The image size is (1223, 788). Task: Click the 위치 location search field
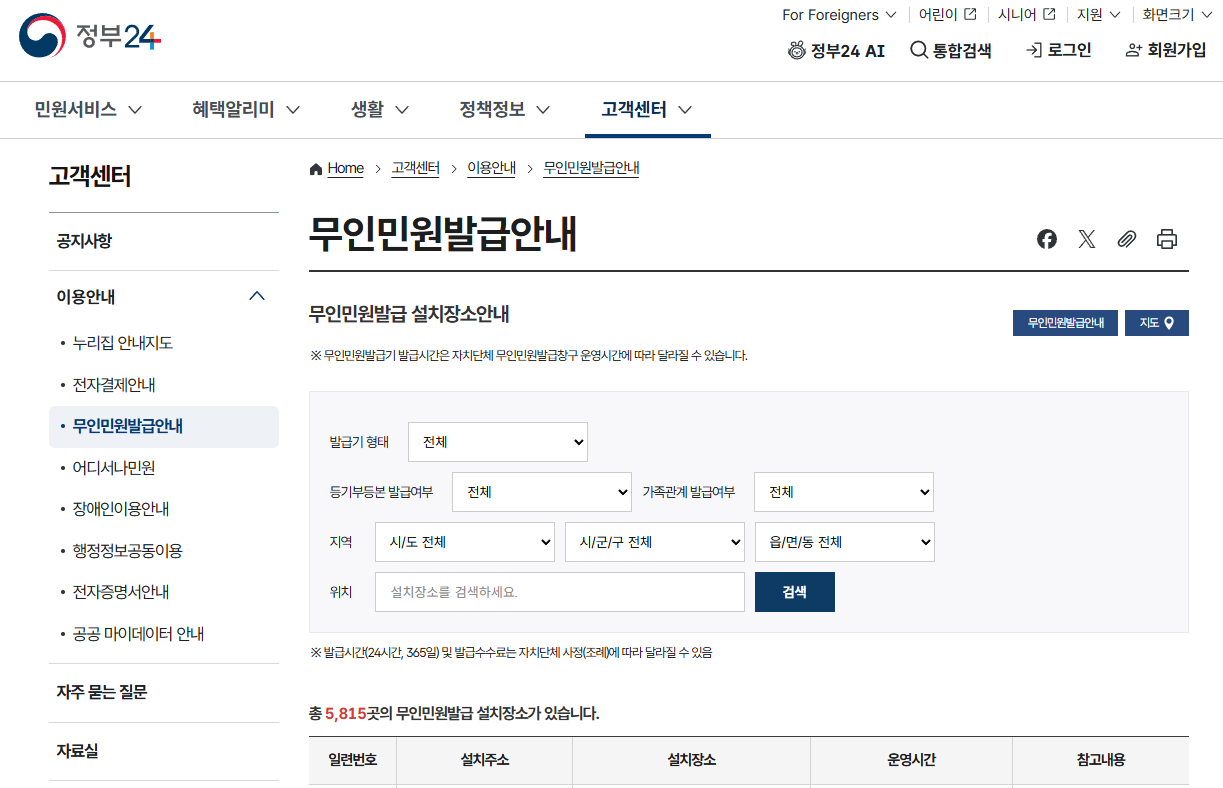click(559, 591)
